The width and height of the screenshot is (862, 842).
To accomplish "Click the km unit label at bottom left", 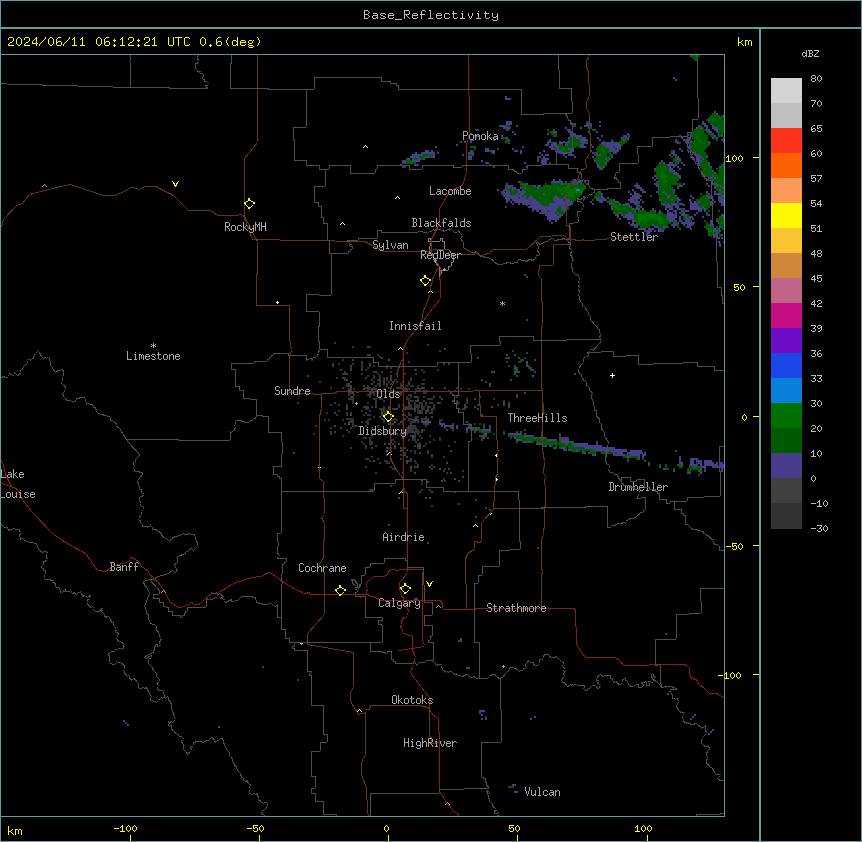I will tap(15, 830).
